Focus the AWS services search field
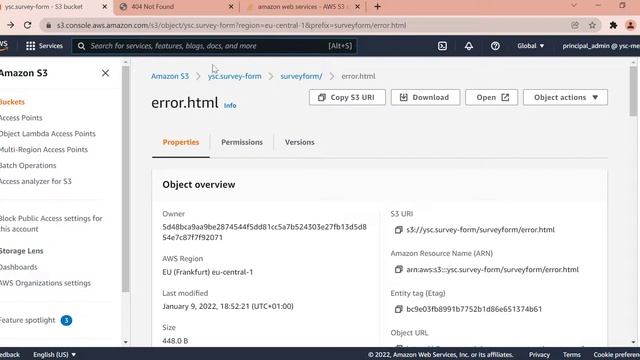 click(x=214, y=46)
